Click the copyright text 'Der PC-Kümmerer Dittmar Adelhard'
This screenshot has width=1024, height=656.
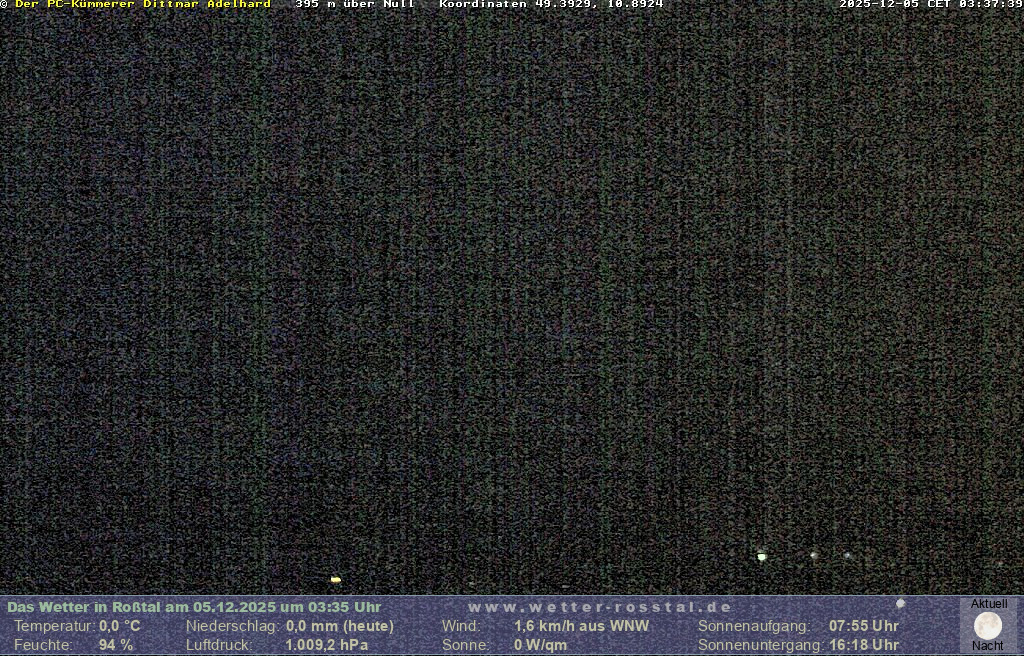pyautogui.click(x=142, y=5)
